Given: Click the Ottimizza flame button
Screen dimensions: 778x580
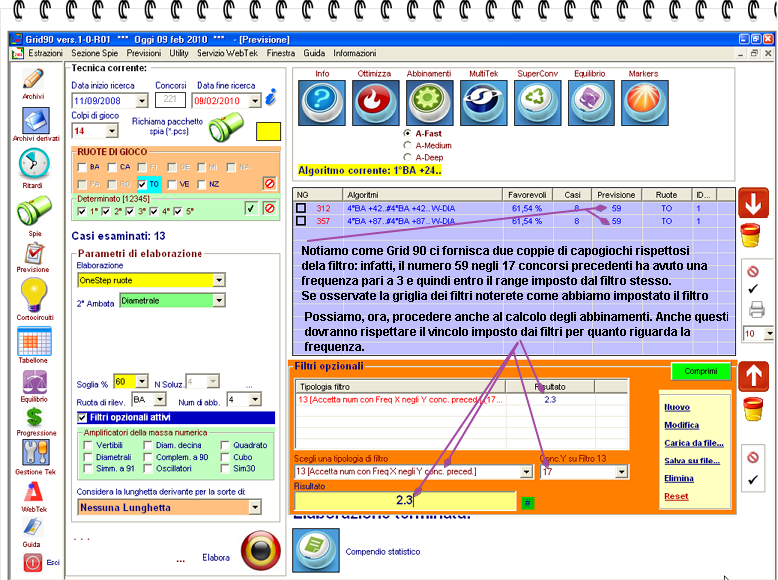Looking at the screenshot, I should 376,103.
